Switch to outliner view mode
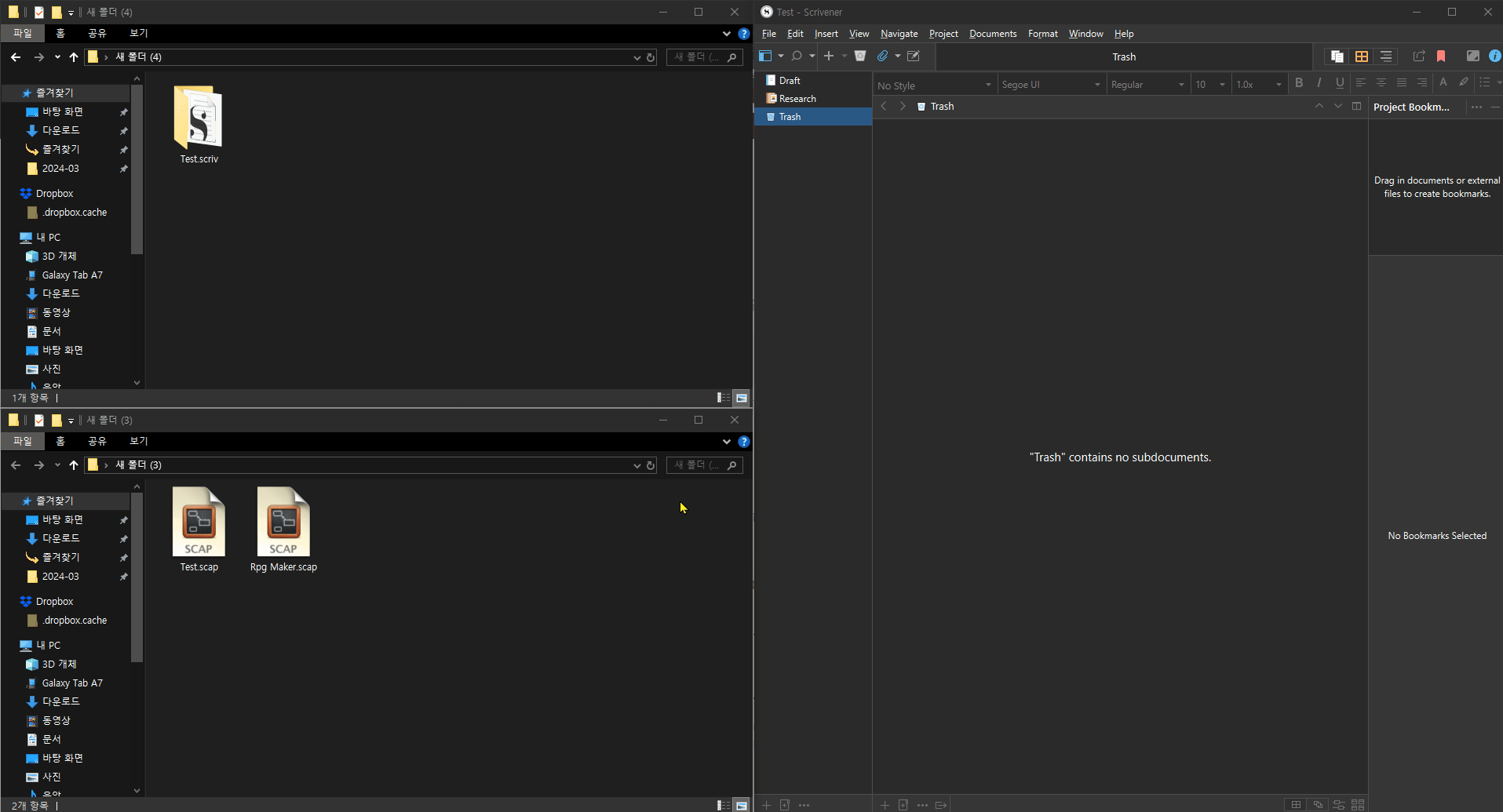The width and height of the screenshot is (1503, 812). click(x=1386, y=56)
